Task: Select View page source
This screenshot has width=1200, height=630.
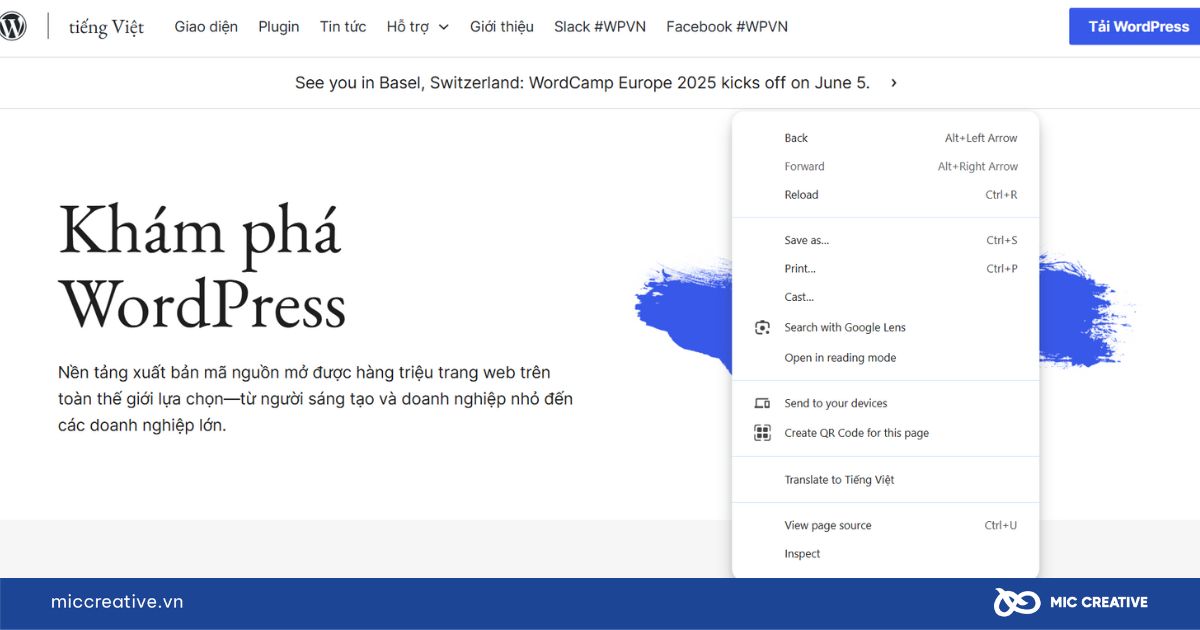Action: click(886, 525)
